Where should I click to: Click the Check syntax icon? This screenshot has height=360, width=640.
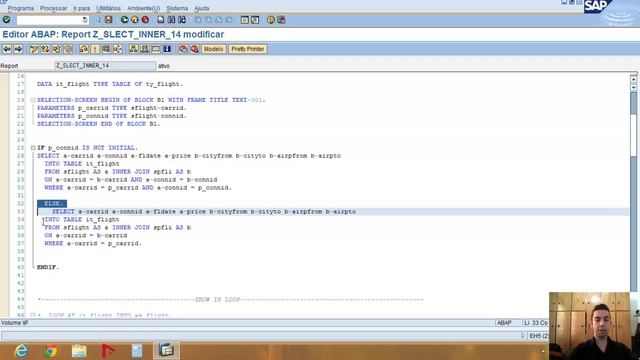pos(84,49)
